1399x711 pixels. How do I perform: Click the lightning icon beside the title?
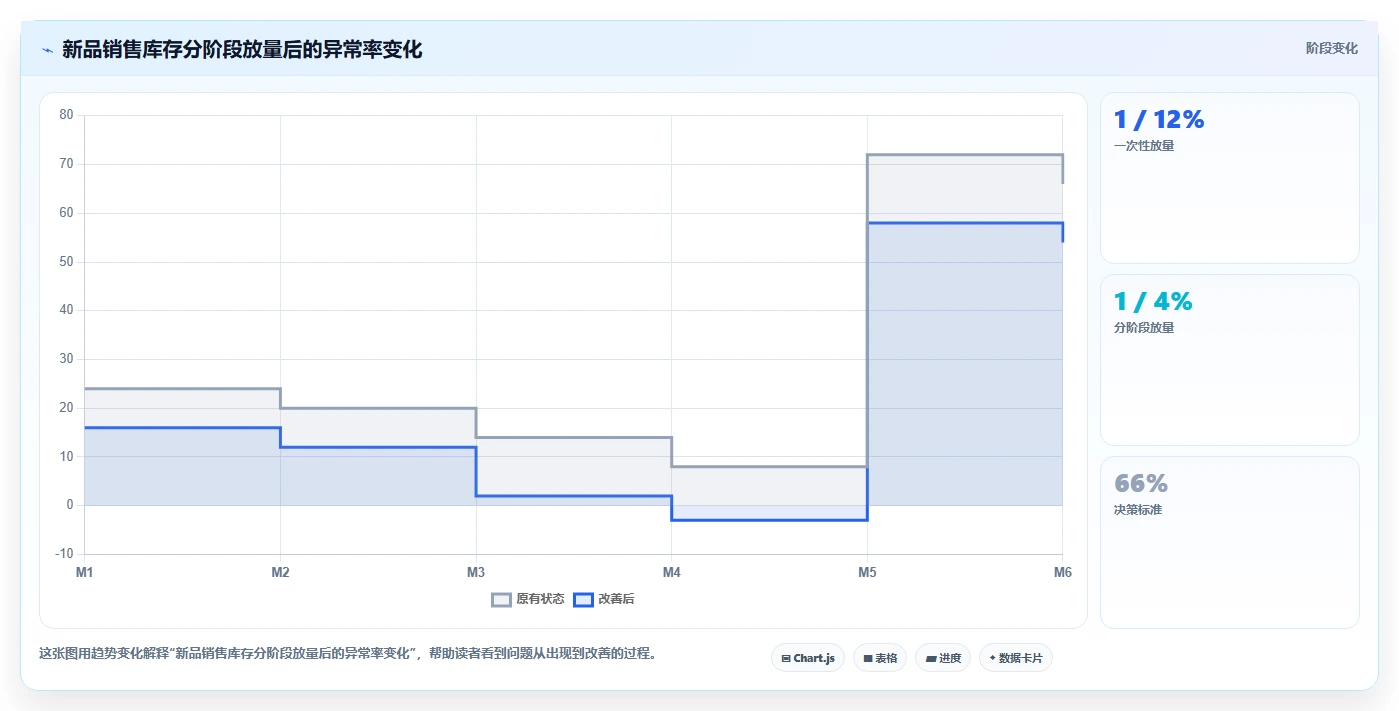pyautogui.click(x=47, y=50)
